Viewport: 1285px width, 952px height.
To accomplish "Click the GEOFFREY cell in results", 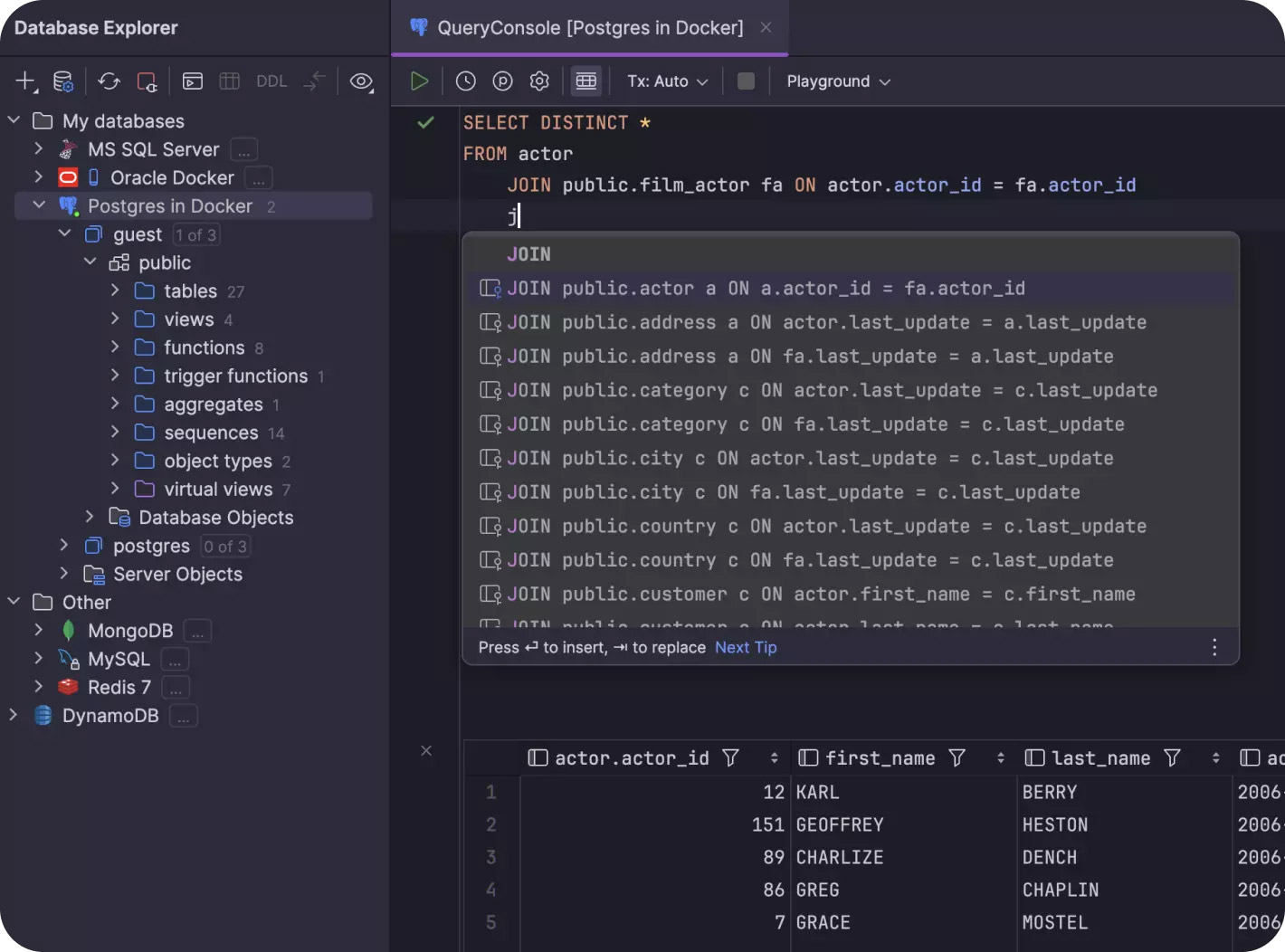I will pyautogui.click(x=903, y=824).
